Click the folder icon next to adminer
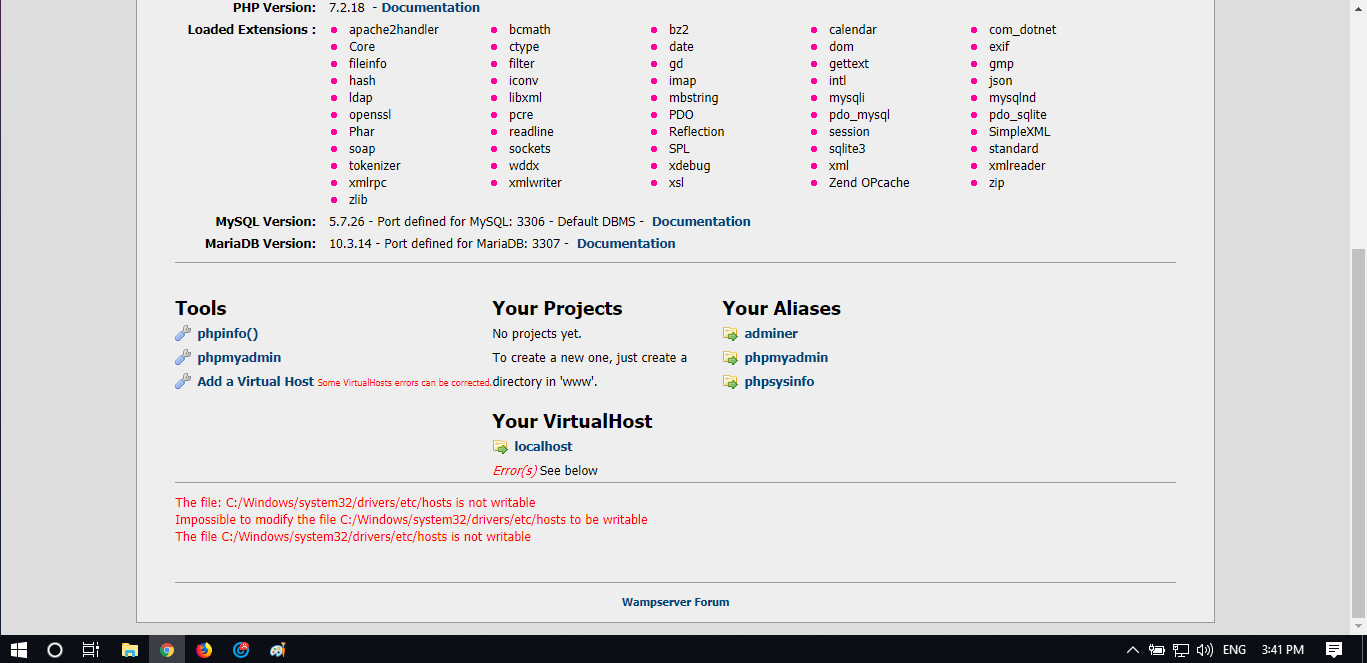The height and width of the screenshot is (663, 1367). click(731, 334)
